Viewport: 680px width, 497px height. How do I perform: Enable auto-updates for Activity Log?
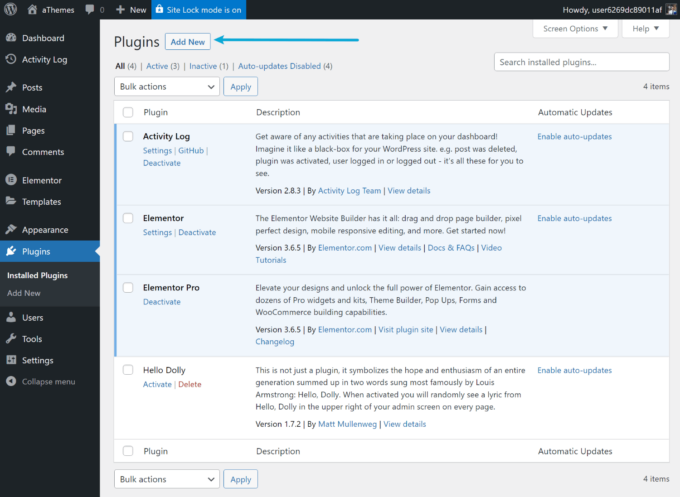click(575, 137)
